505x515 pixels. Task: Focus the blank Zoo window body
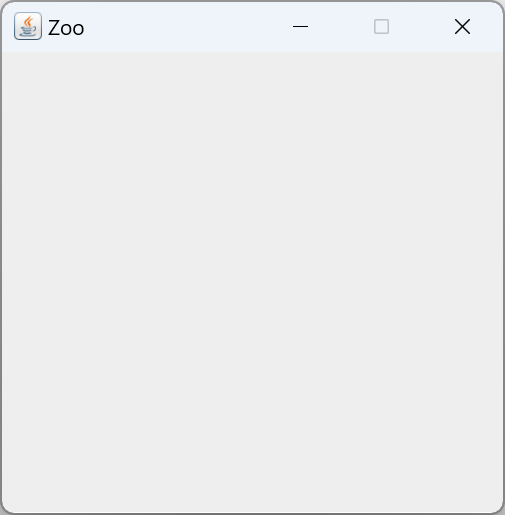click(x=252, y=282)
